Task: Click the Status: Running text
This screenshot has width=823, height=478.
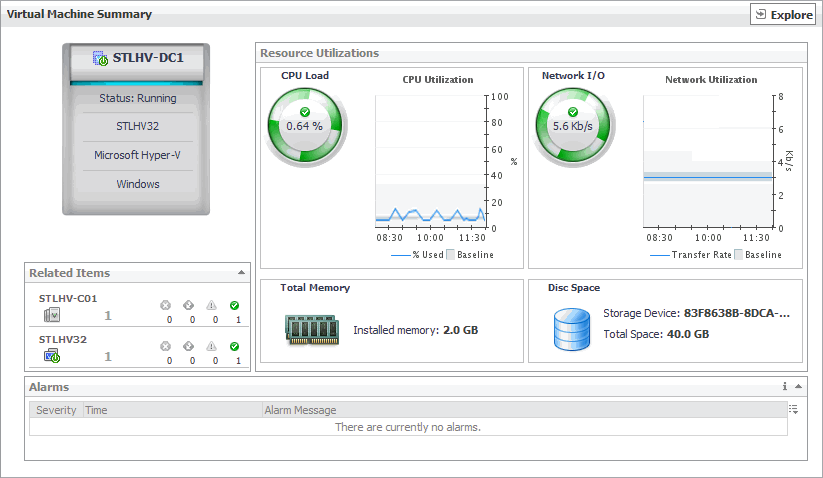Action: click(138, 98)
